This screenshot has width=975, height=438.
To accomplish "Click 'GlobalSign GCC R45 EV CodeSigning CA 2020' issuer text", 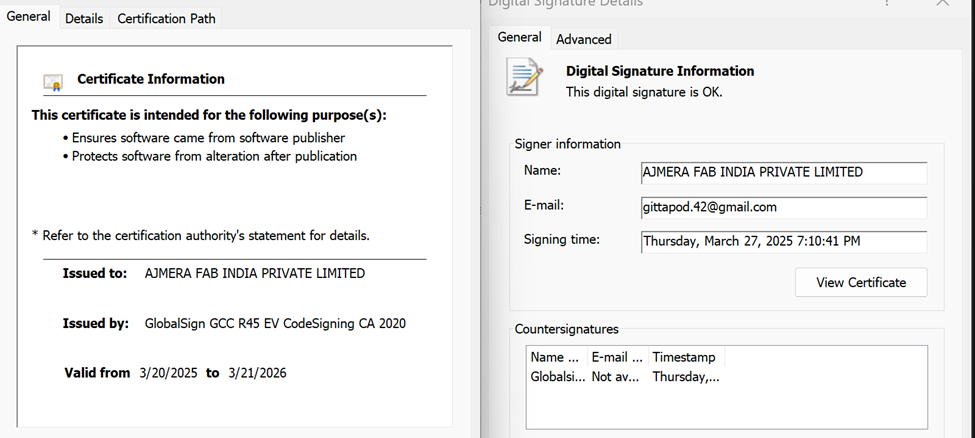I will click(x=275, y=324).
